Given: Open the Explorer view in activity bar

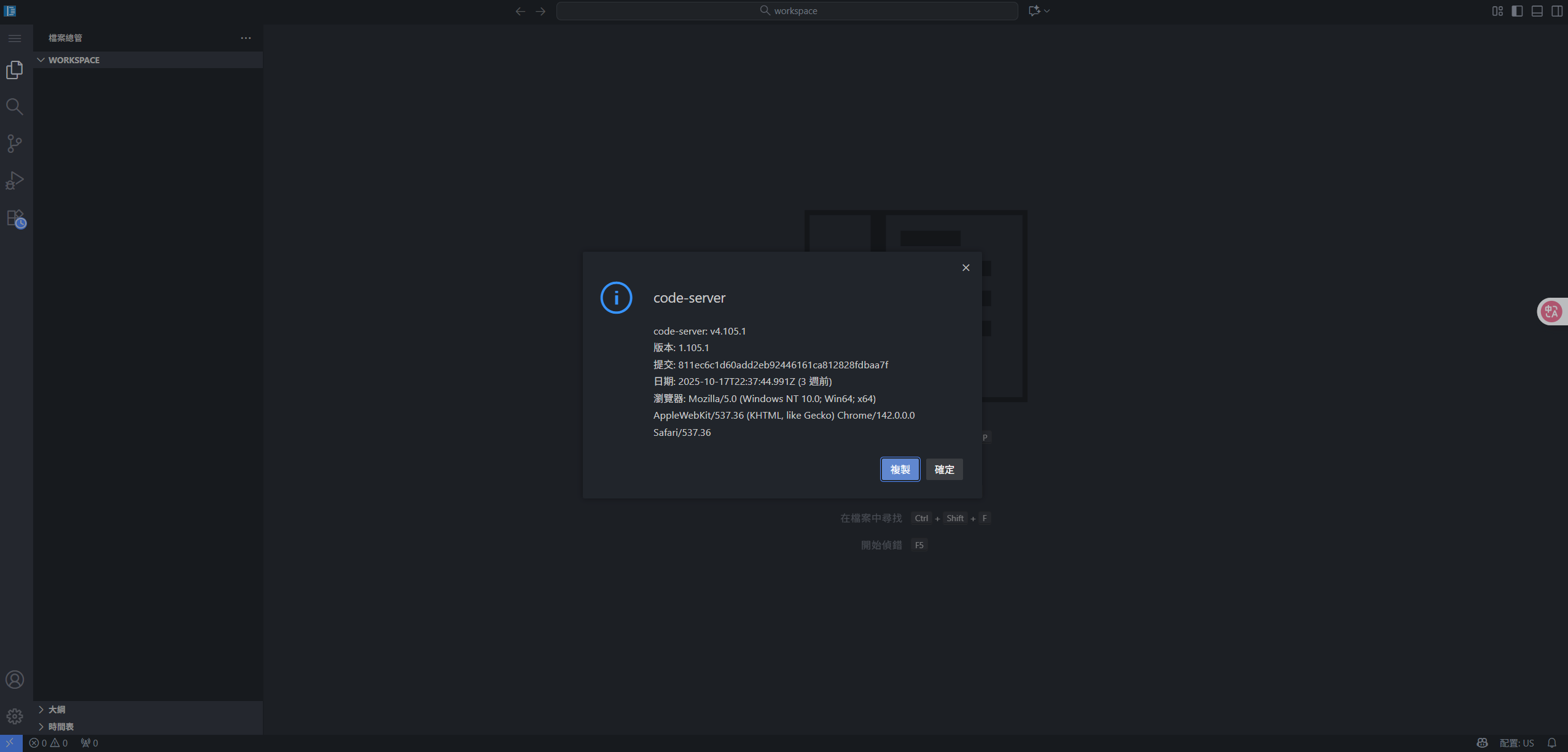Looking at the screenshot, I should (x=15, y=70).
